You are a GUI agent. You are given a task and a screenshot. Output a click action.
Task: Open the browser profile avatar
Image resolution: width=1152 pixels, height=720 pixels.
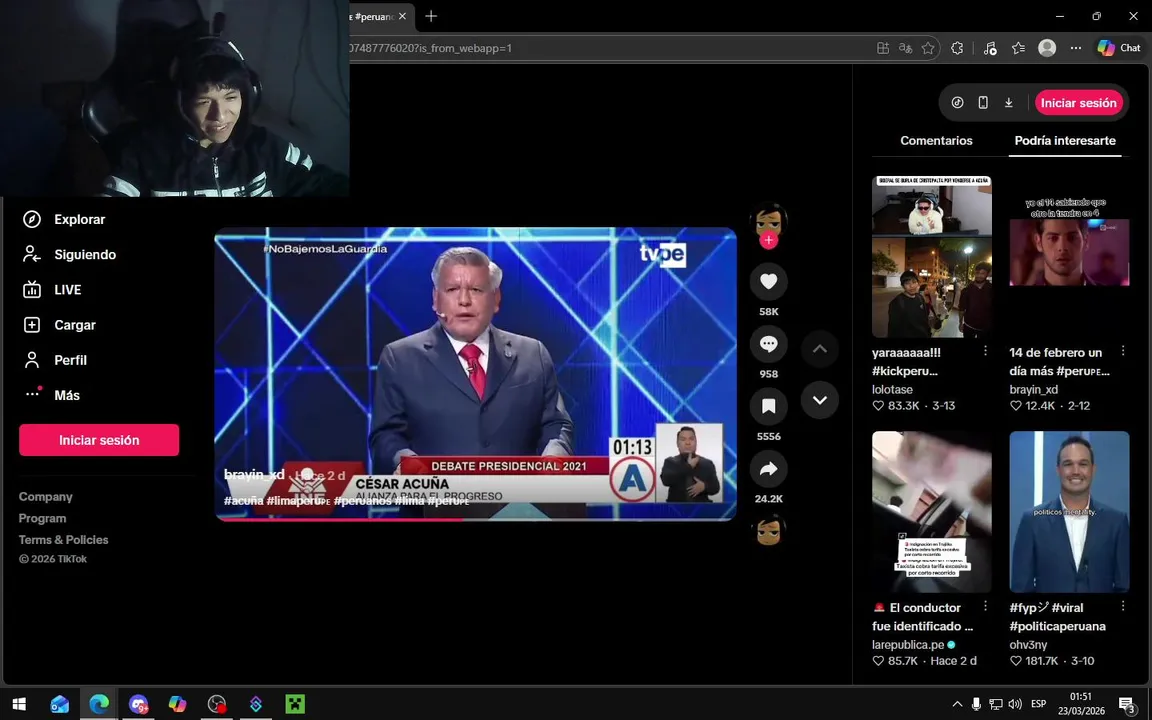point(1047,48)
